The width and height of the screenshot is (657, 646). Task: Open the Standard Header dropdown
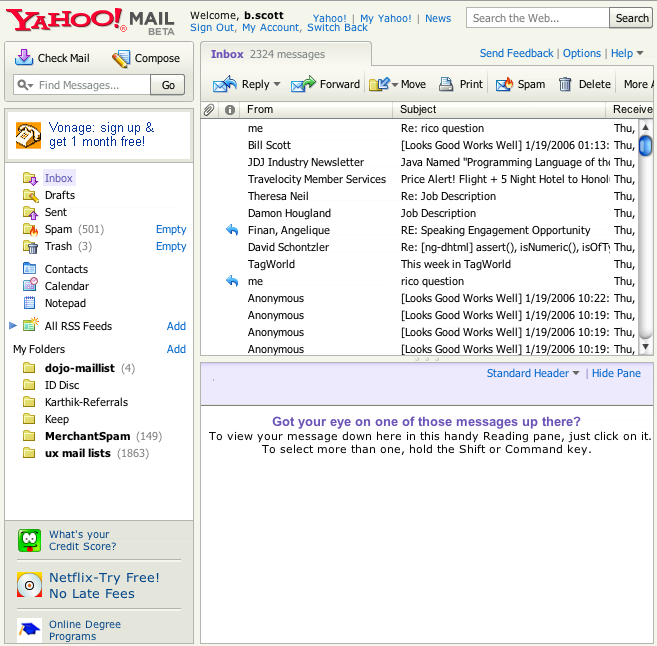pos(575,374)
